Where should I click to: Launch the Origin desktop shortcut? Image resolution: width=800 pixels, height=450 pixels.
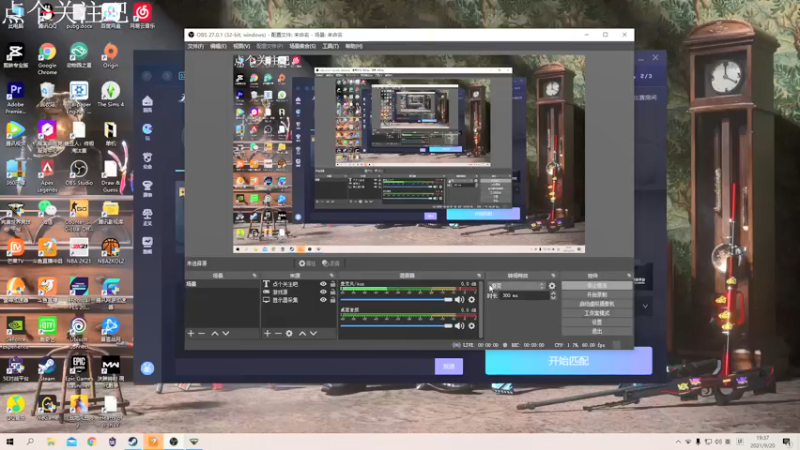pos(110,56)
